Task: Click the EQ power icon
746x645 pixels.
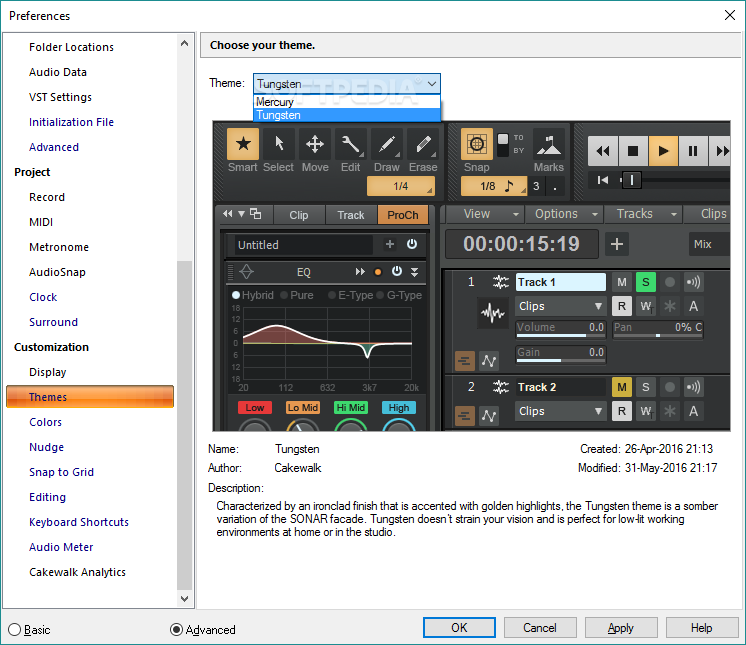Action: [x=397, y=271]
